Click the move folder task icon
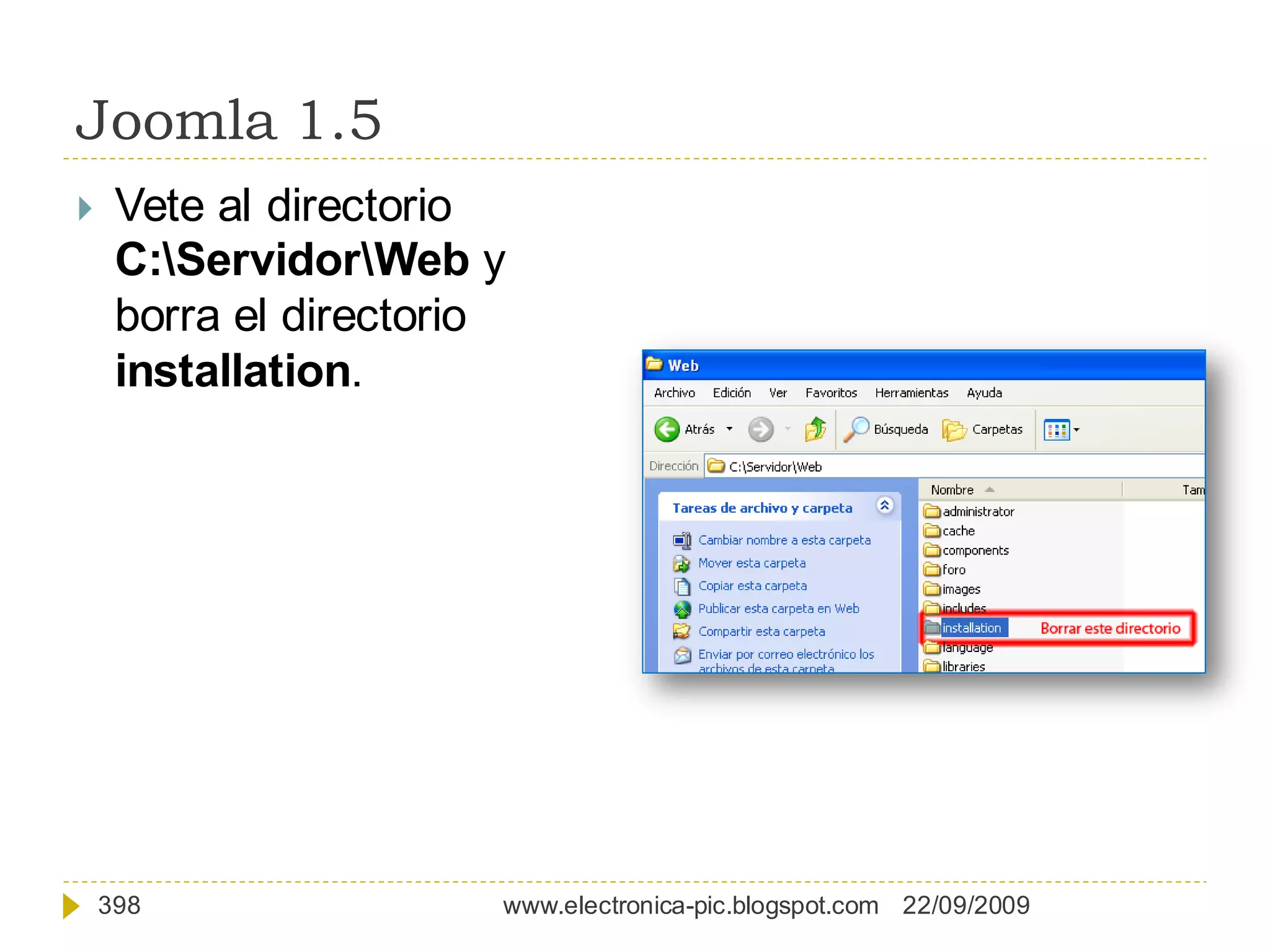Image resolution: width=1270 pixels, height=952 pixels. click(682, 563)
